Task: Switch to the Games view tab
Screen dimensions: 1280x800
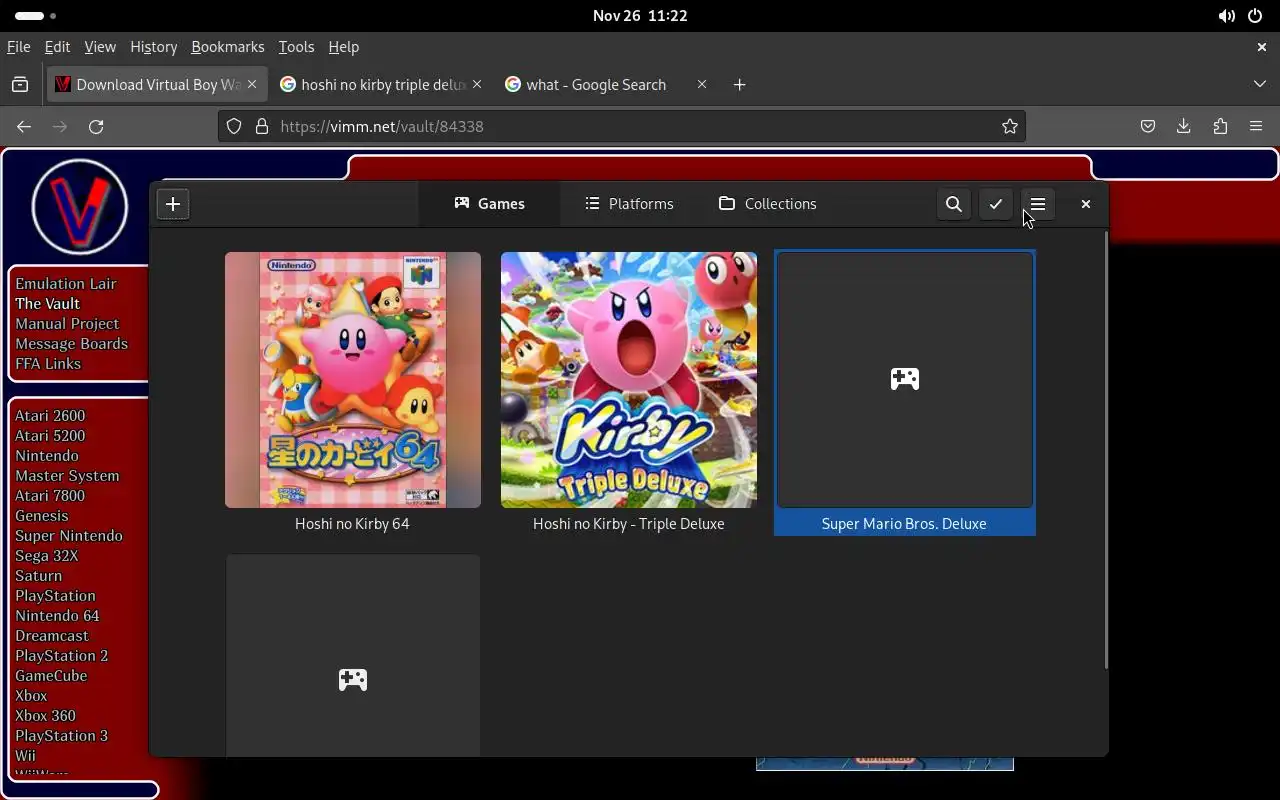Action: 489,204
